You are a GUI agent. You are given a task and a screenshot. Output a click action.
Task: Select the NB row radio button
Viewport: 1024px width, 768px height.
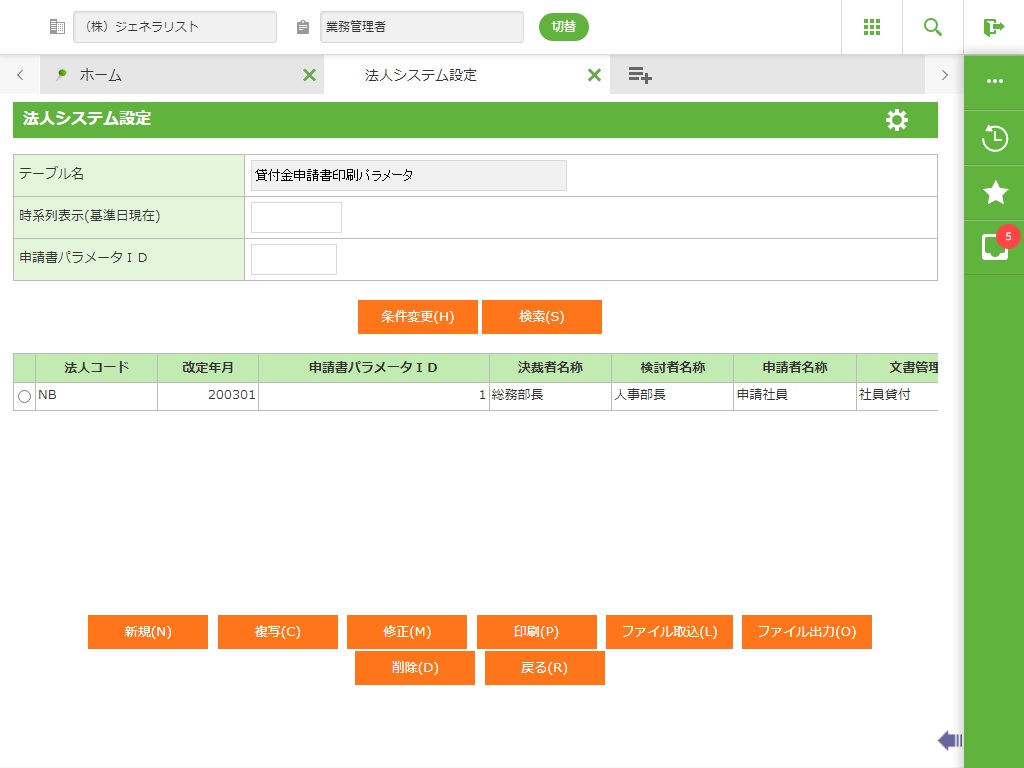[x=25, y=397]
